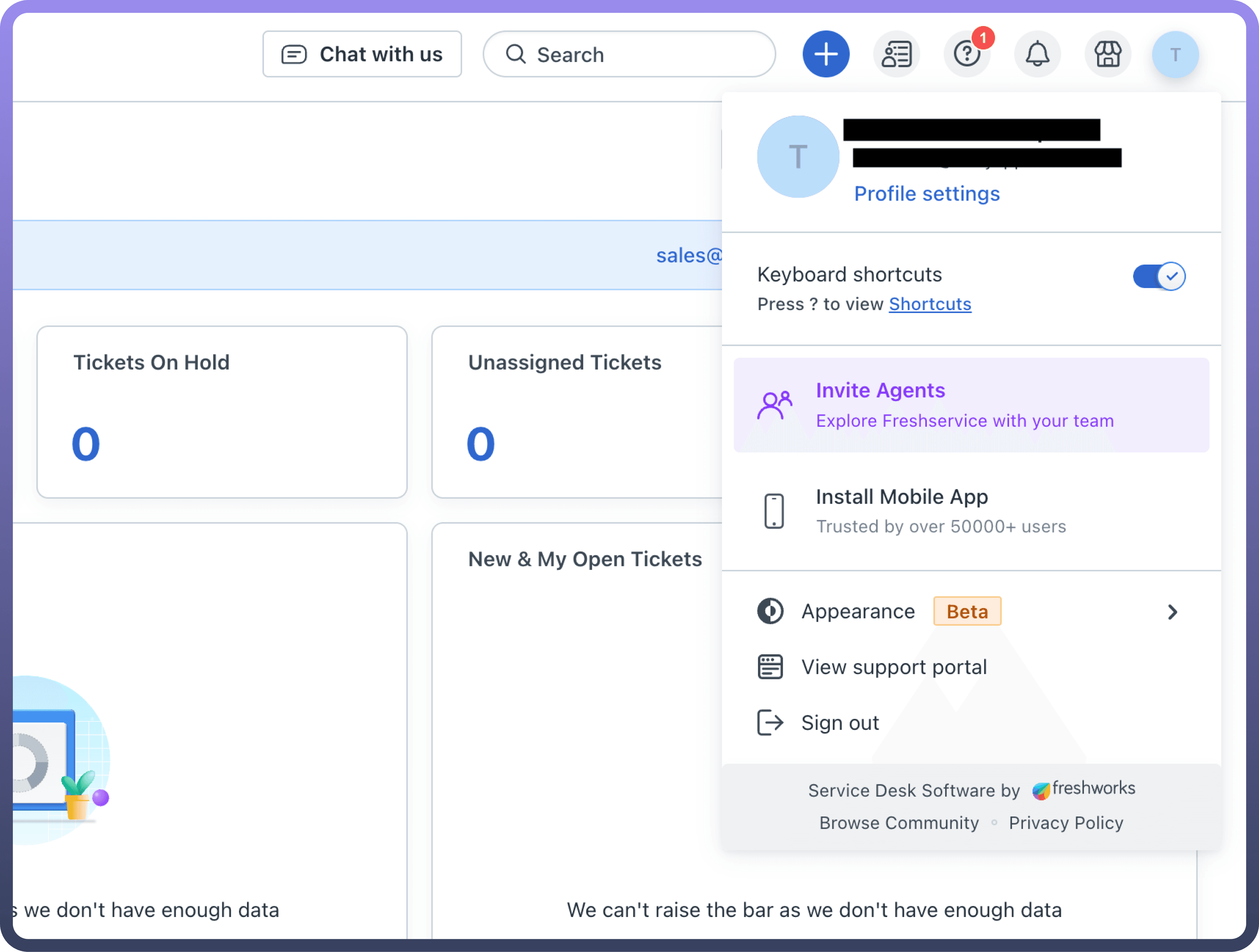Click the T profile avatar in header
The width and height of the screenshot is (1259, 952).
point(1175,55)
